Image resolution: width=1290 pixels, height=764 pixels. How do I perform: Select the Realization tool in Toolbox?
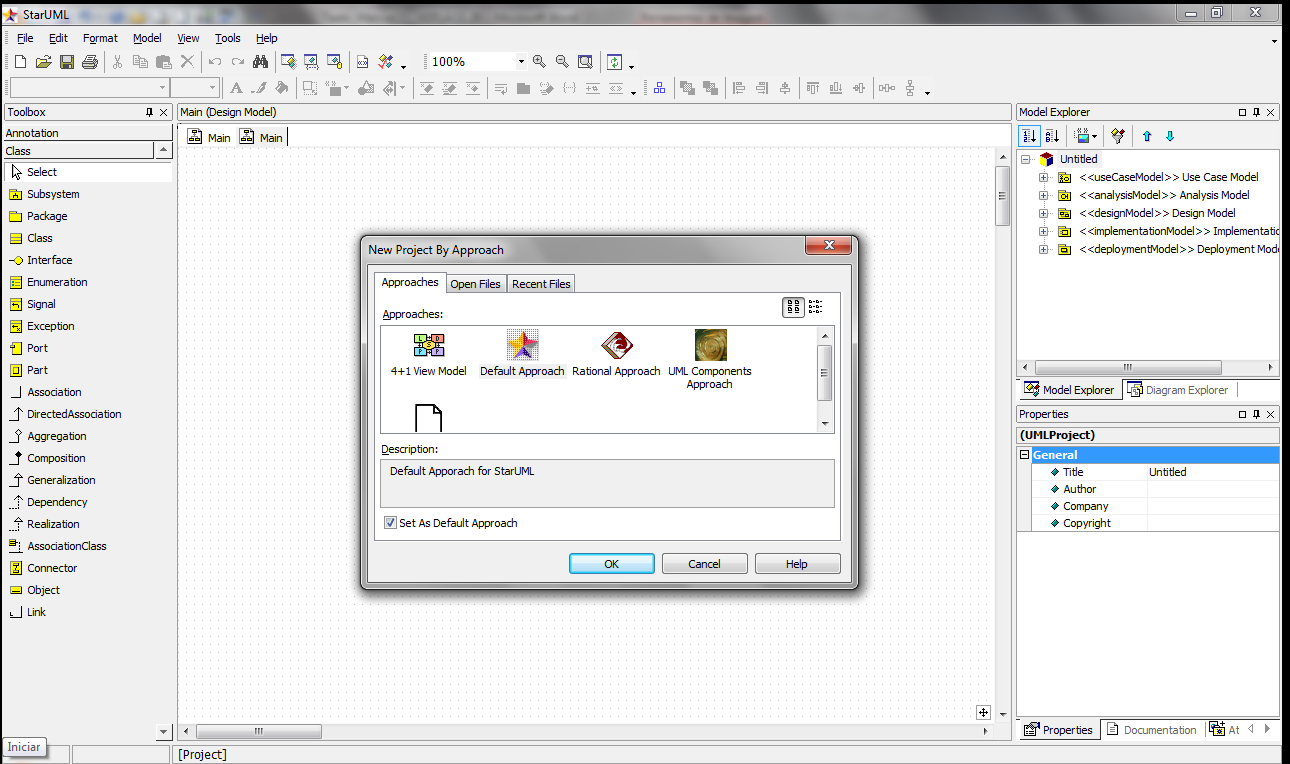tap(53, 524)
